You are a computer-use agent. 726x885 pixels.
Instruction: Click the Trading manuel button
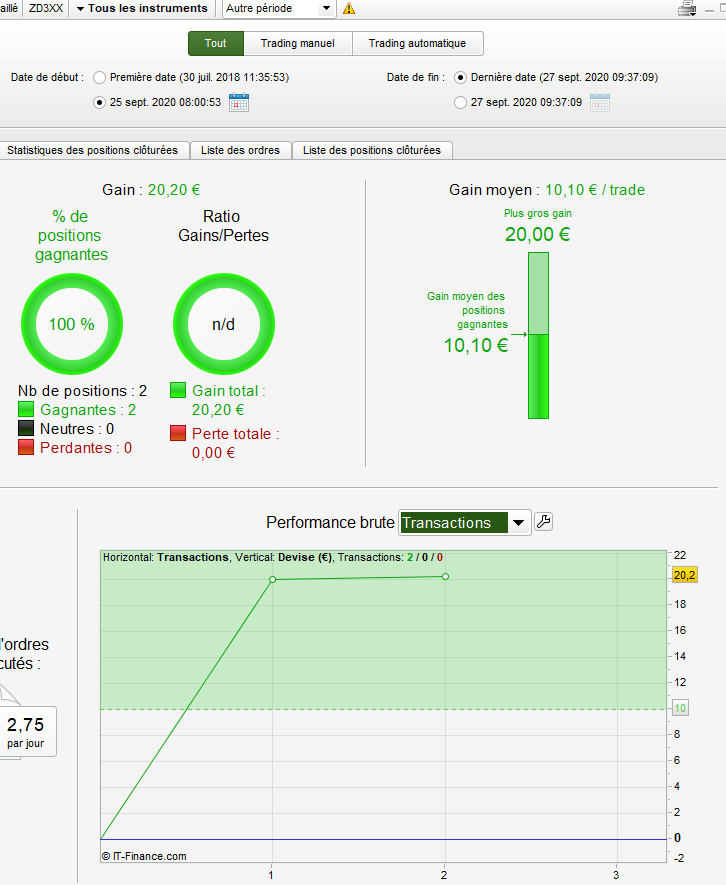pyautogui.click(x=298, y=43)
